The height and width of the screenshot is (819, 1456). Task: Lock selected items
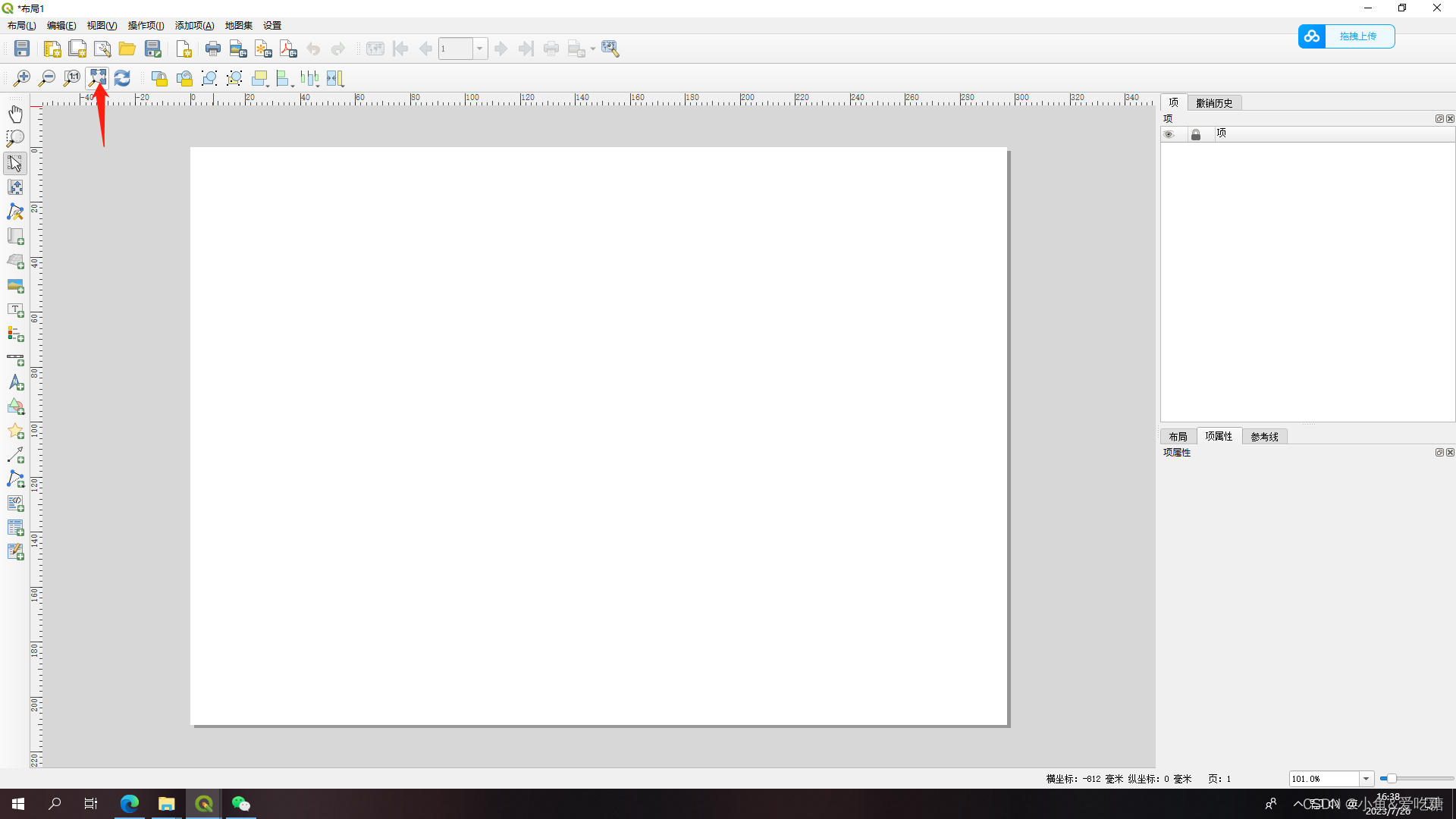pos(159,78)
